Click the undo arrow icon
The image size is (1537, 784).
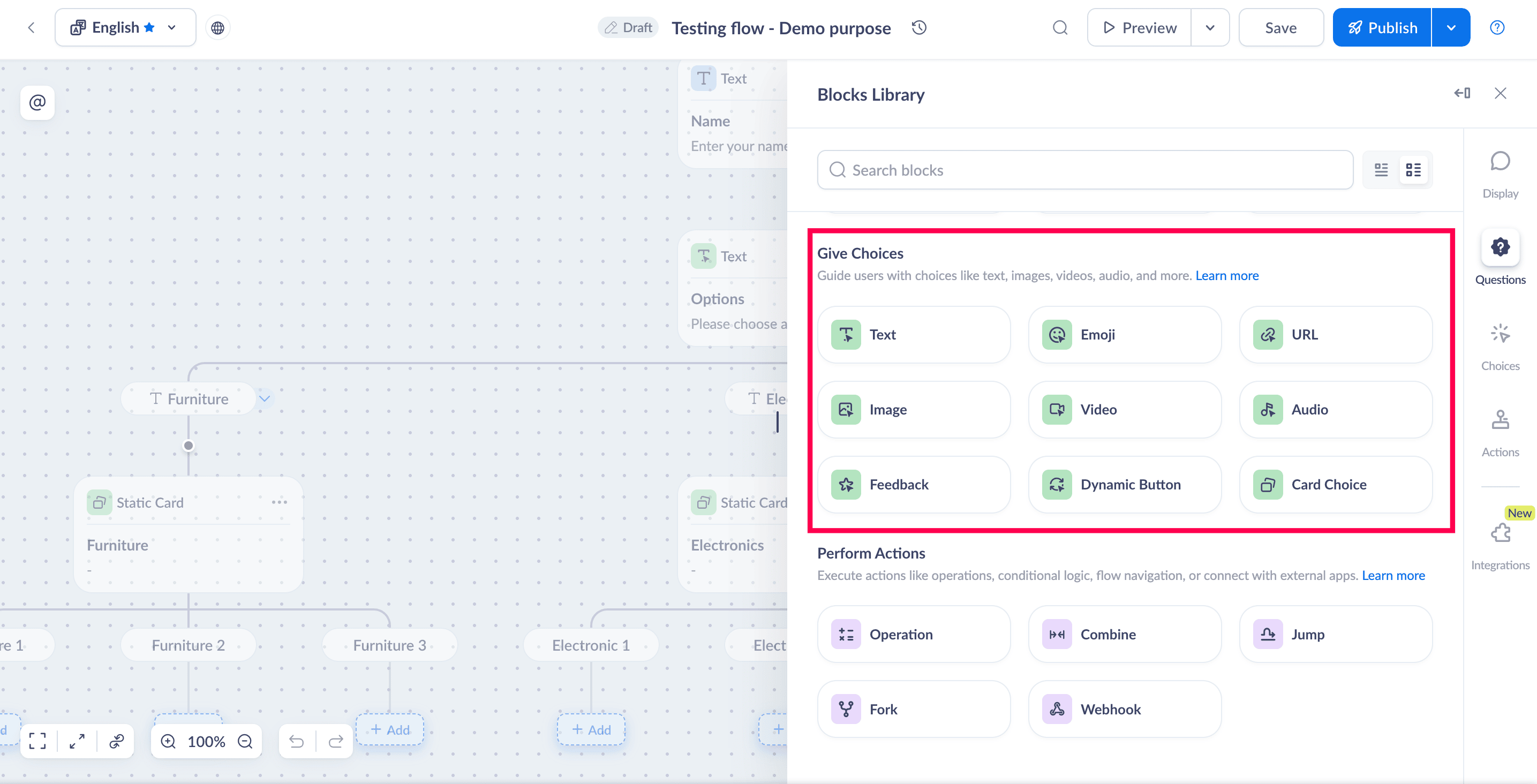297,741
